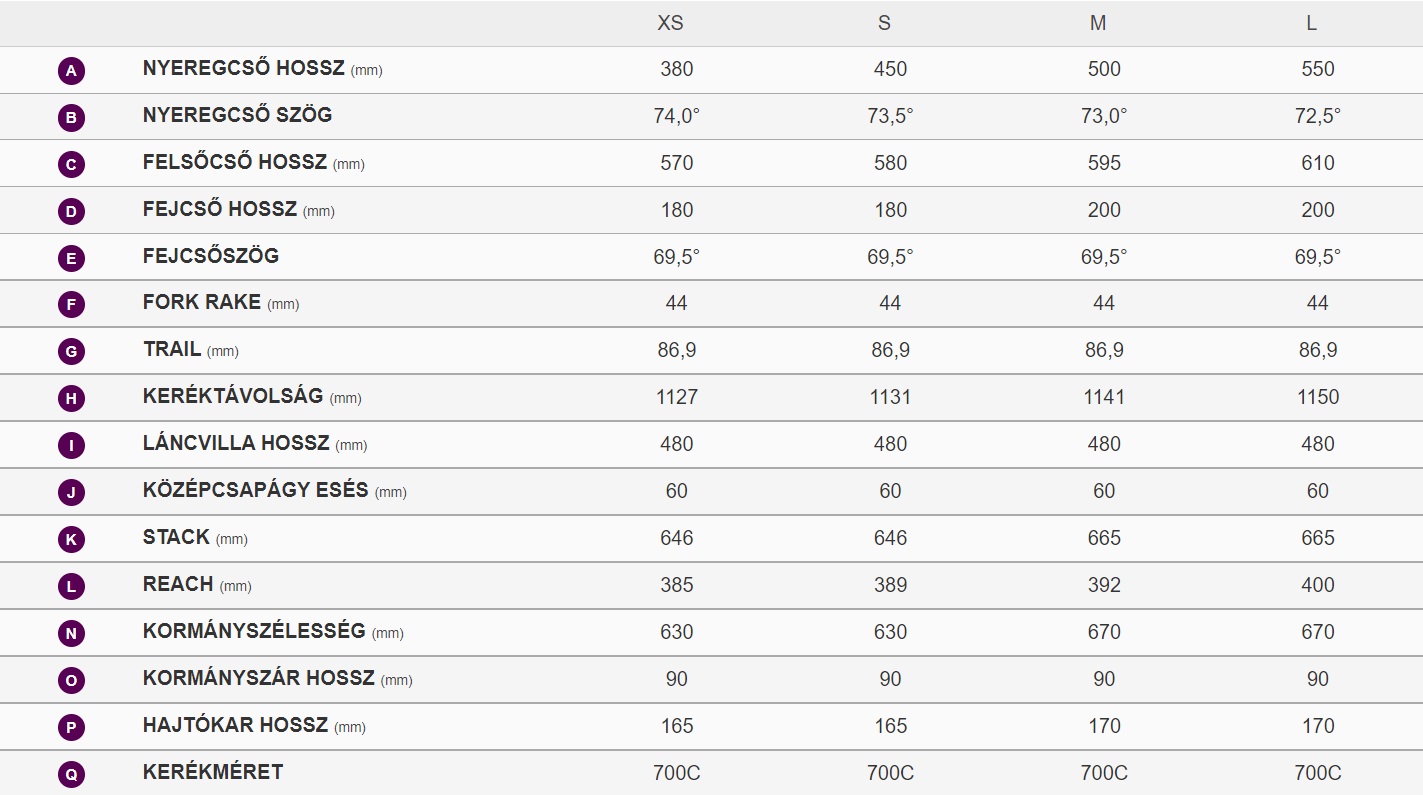Click the KERÉKTÁVOLSÁG row label
1423x795 pixels.
pos(233,396)
